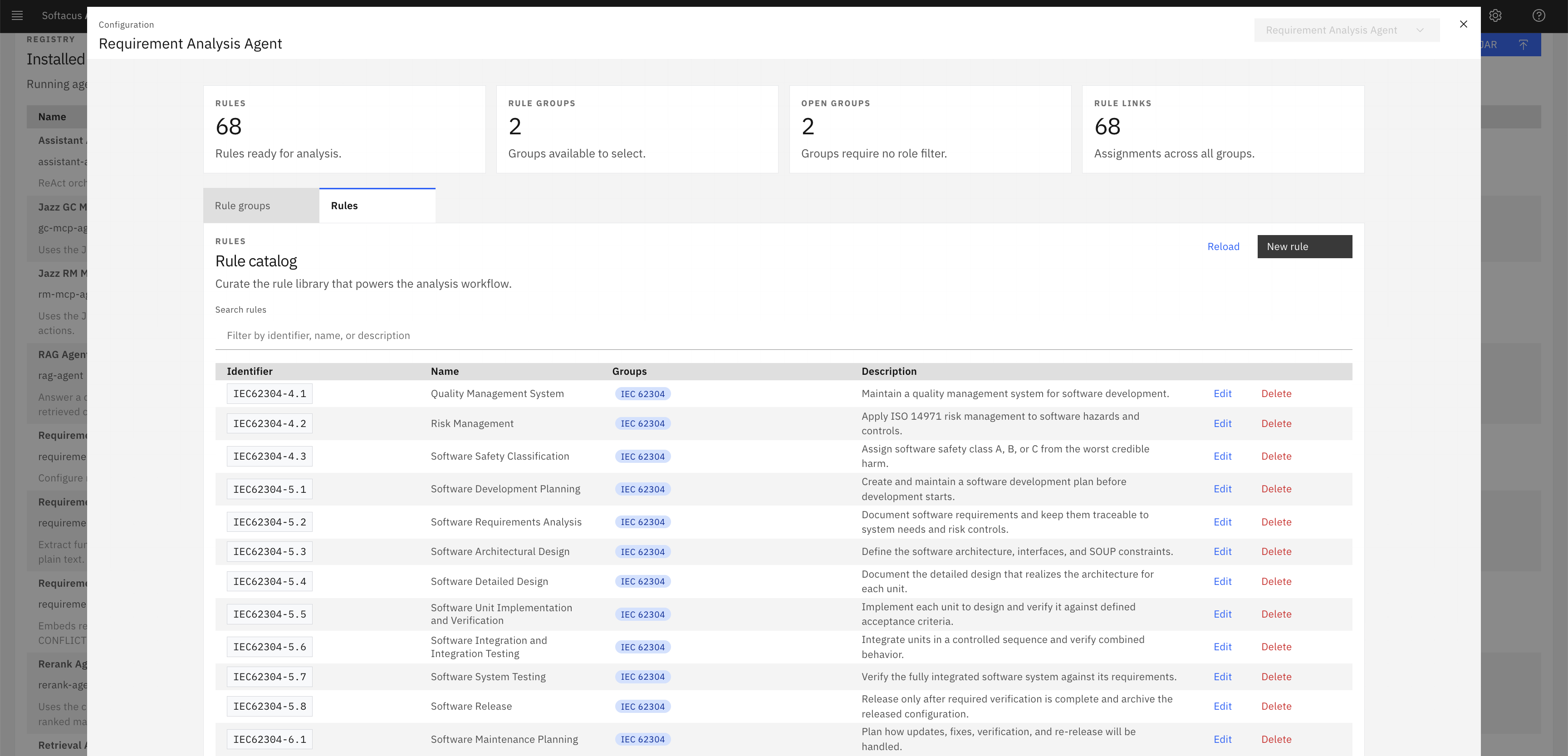Create a New rule
This screenshot has width=1568, height=756.
(x=1304, y=246)
